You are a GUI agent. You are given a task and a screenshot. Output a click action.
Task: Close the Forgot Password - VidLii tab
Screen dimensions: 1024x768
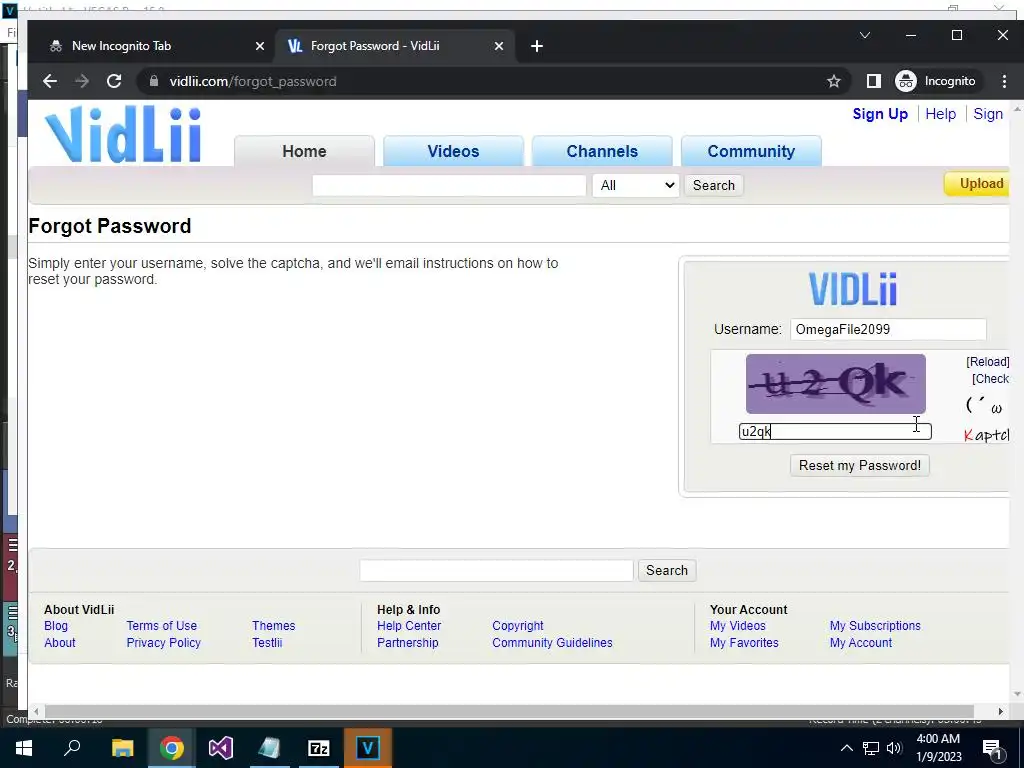coord(499,46)
